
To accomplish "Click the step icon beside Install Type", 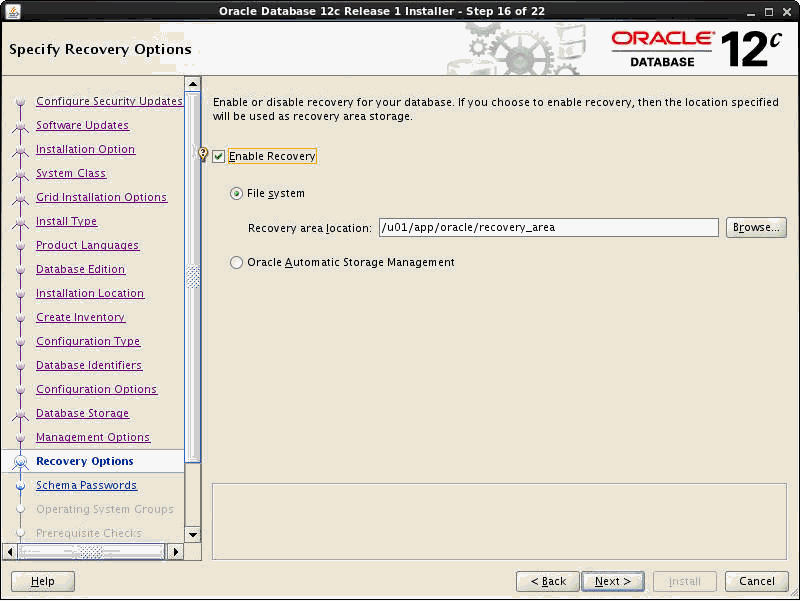I will pyautogui.click(x=20, y=221).
